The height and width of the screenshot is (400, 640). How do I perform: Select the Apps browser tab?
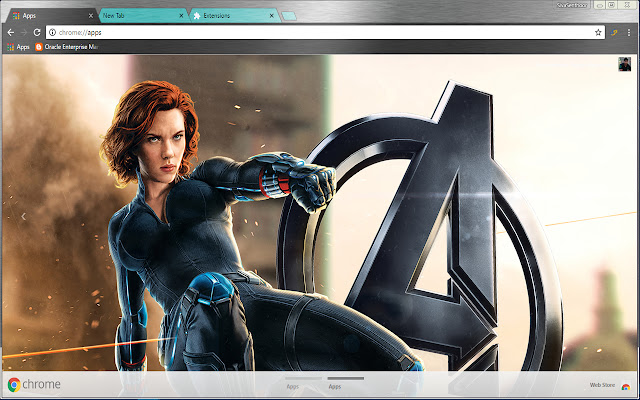coord(52,16)
